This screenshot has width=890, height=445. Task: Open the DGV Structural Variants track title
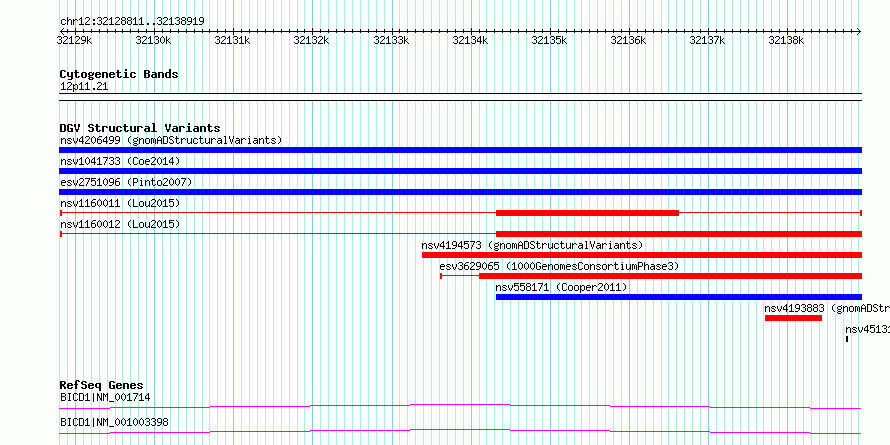pyautogui.click(x=140, y=128)
